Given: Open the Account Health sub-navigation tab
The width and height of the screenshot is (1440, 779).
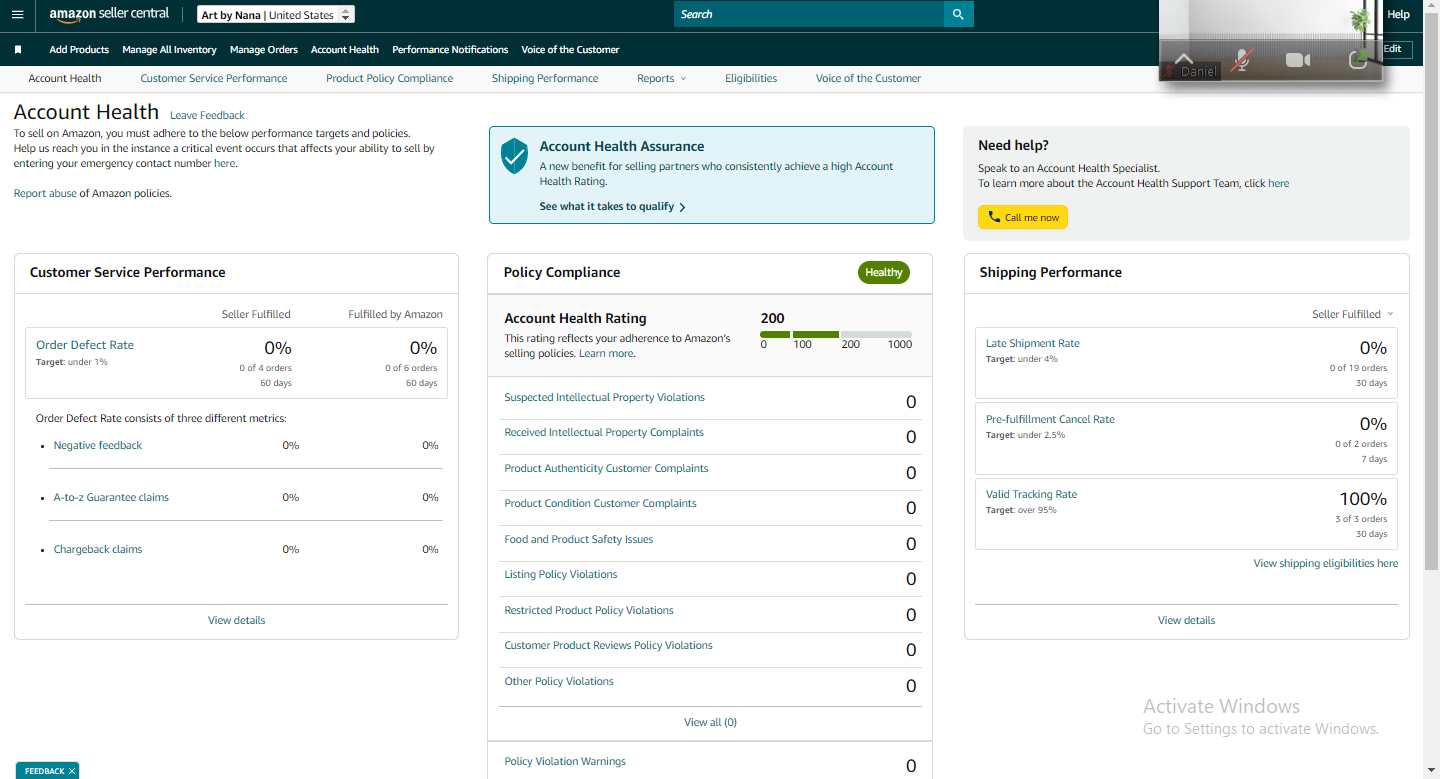Looking at the screenshot, I should pos(65,78).
